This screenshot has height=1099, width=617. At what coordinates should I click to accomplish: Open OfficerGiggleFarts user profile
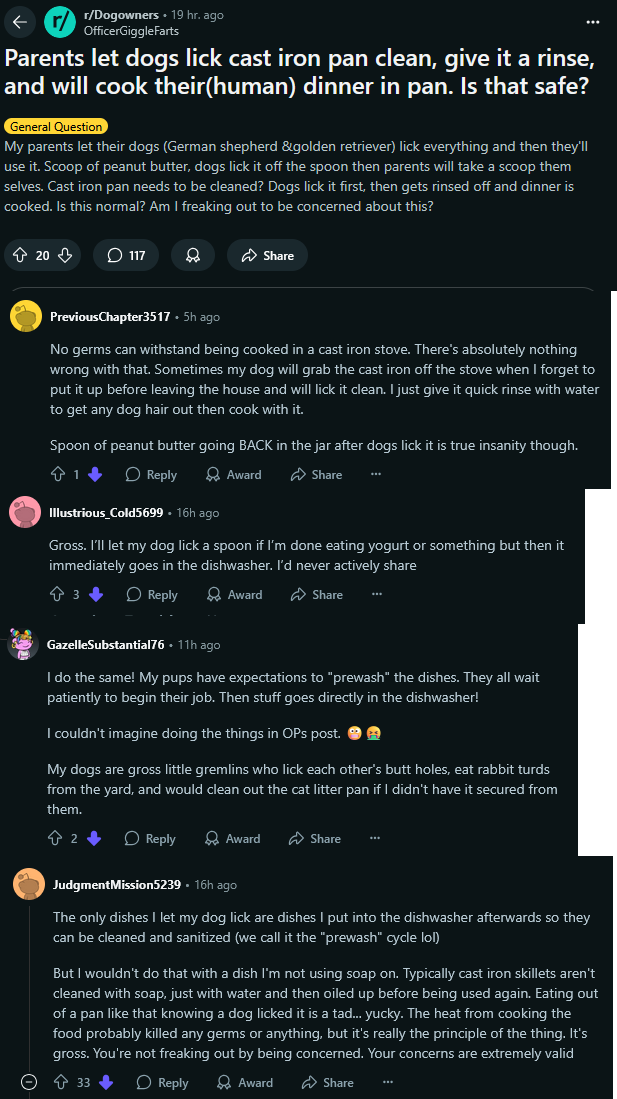click(x=130, y=31)
